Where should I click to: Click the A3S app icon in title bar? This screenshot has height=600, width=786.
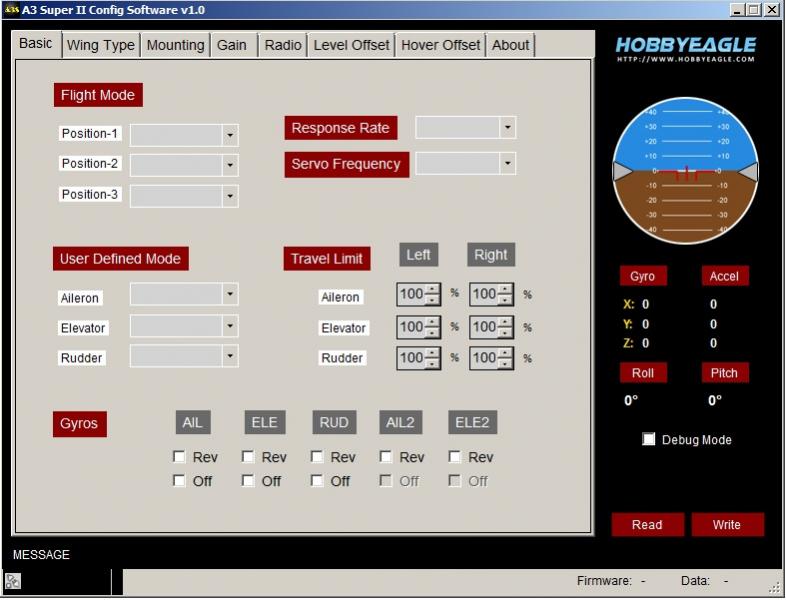pos(11,9)
